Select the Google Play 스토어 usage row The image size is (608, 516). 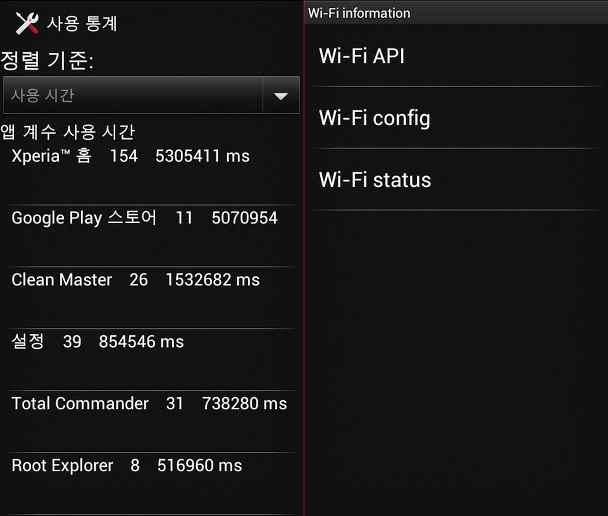coord(151,236)
